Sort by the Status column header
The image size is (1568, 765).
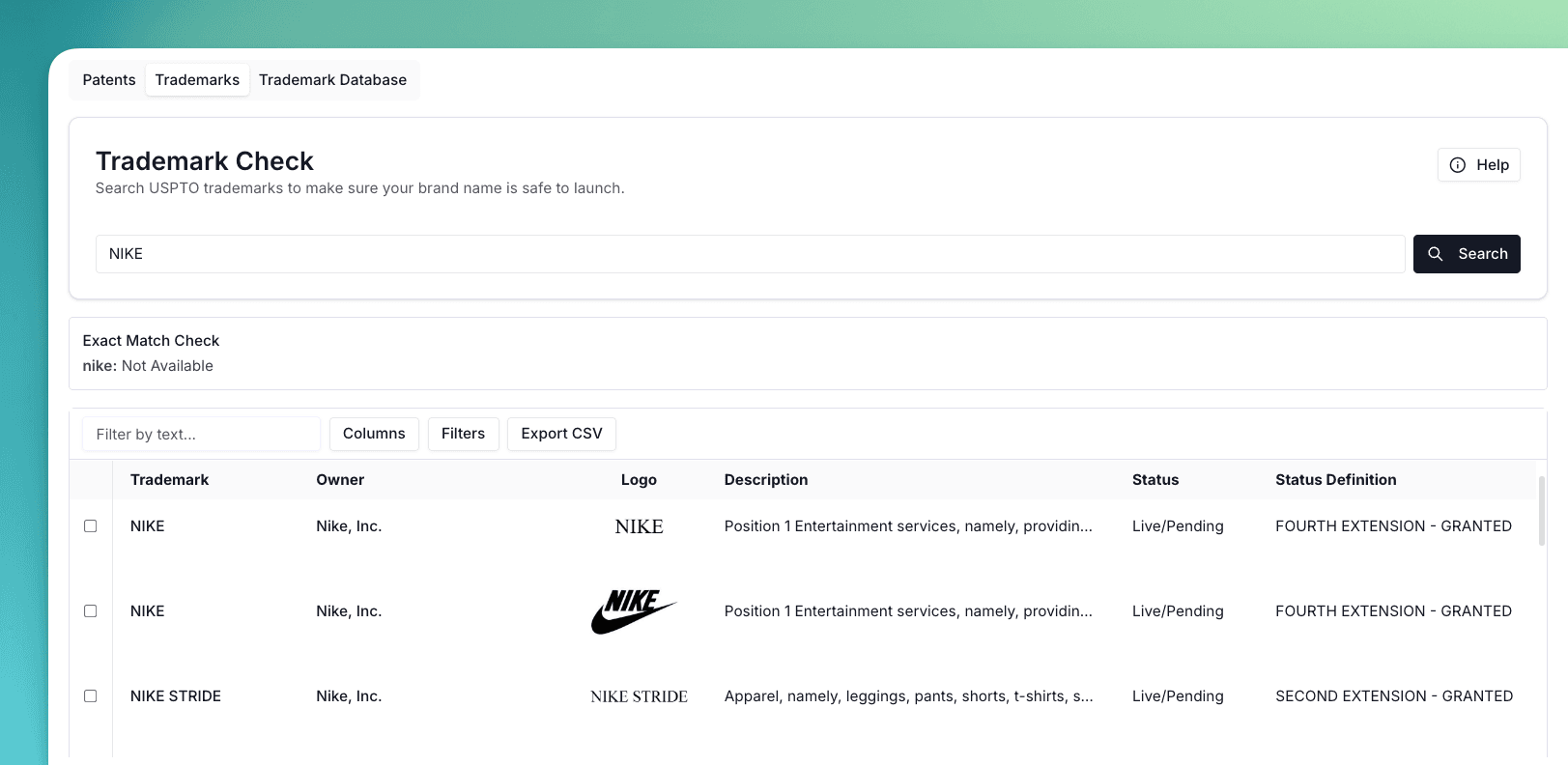(x=1155, y=480)
